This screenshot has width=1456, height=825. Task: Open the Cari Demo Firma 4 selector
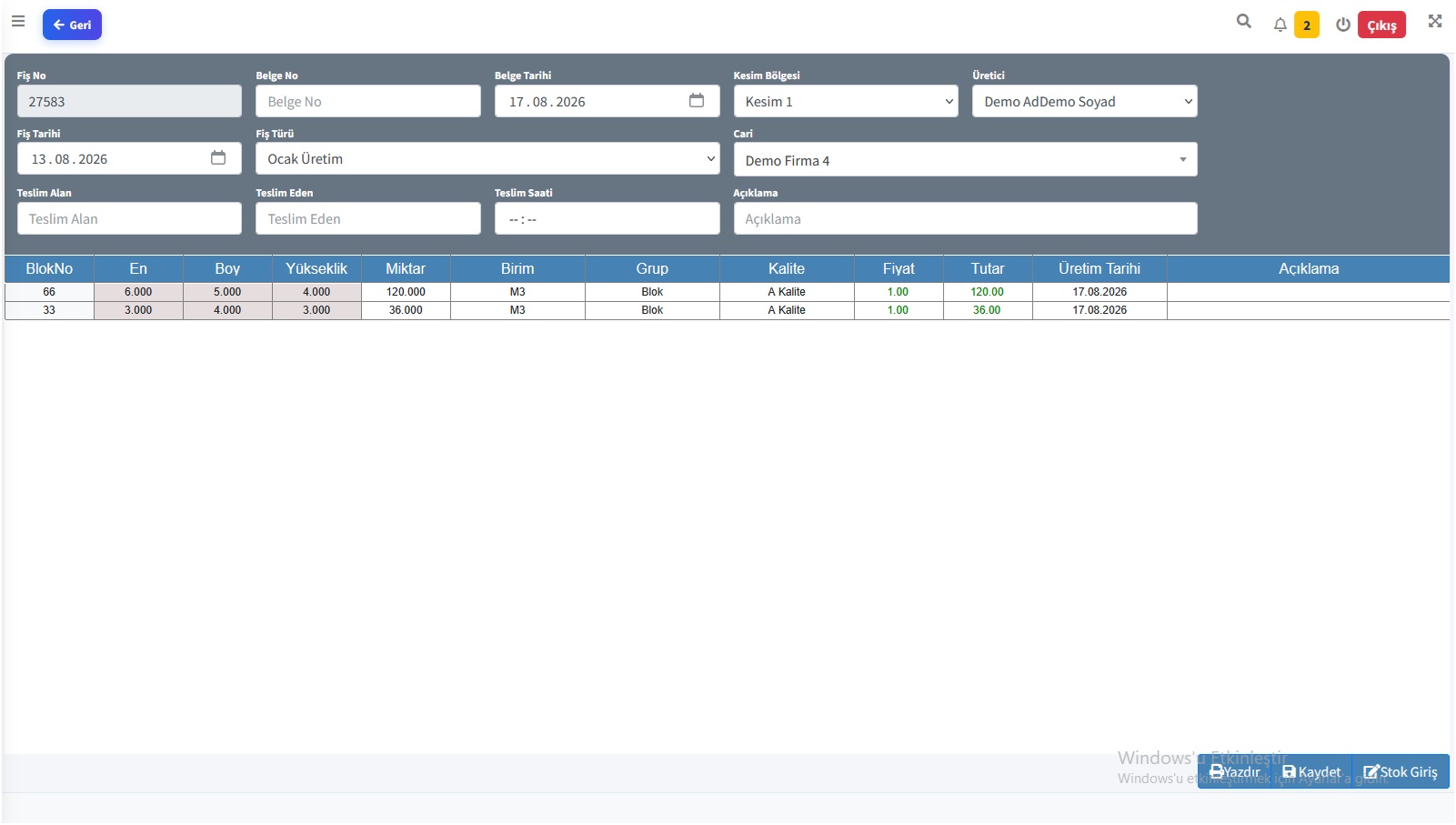click(x=965, y=159)
